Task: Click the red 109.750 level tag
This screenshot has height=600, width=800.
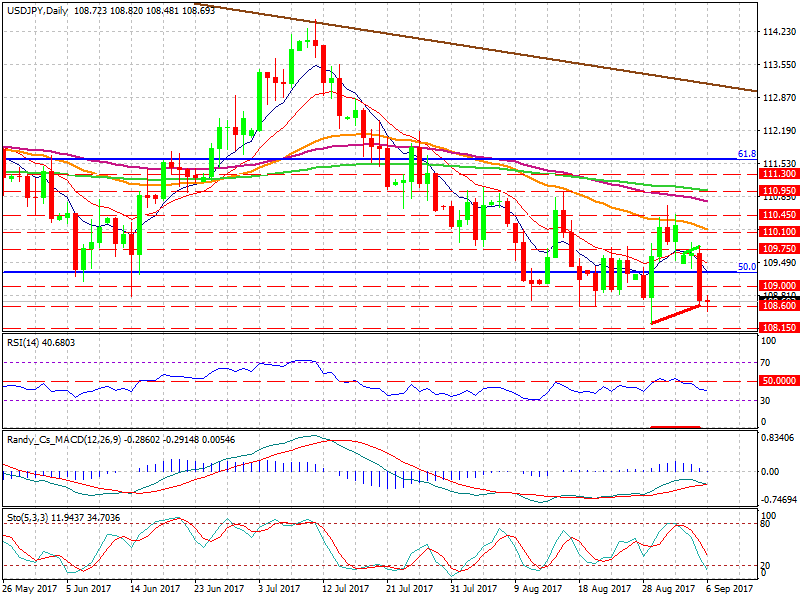Action: click(x=779, y=248)
